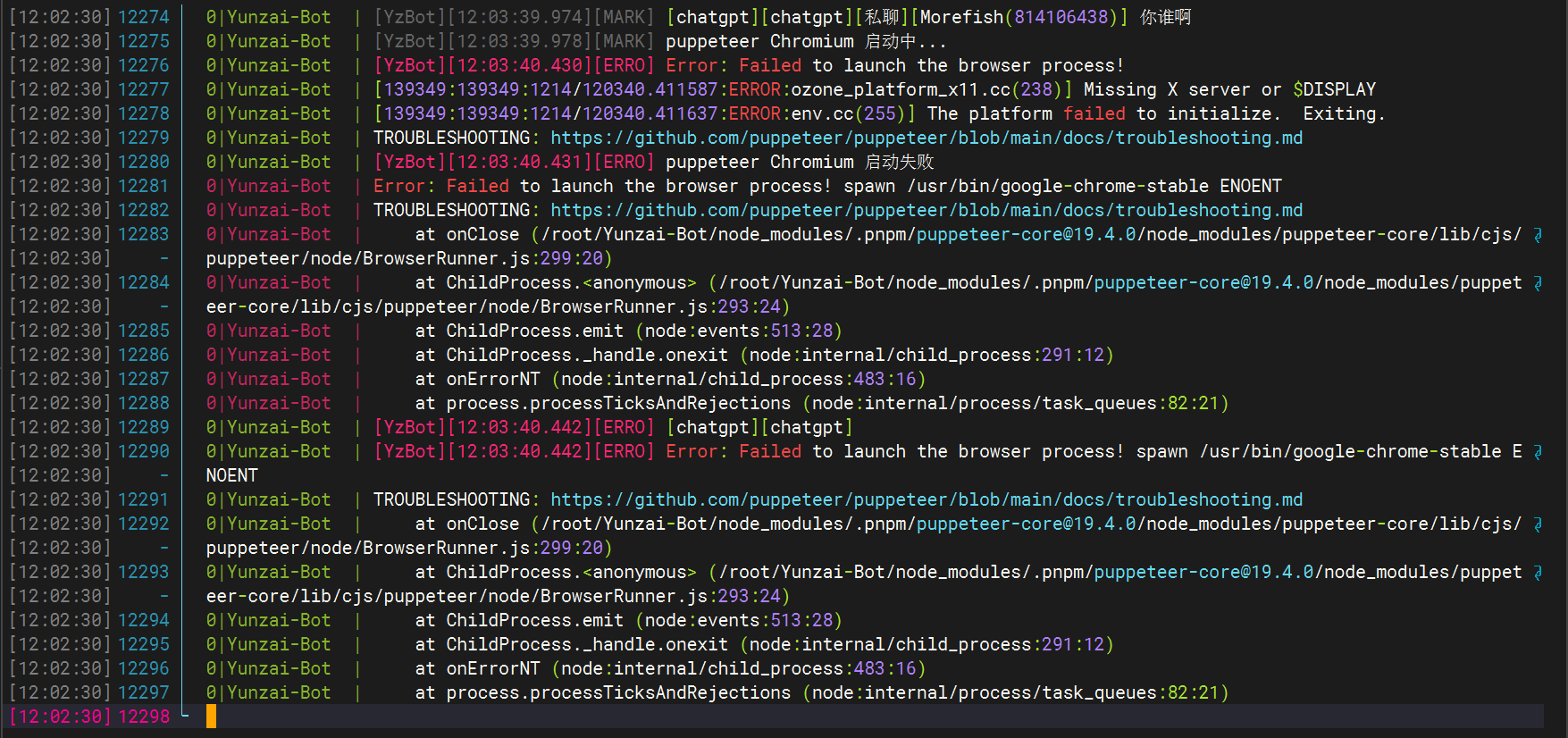The image size is (1568, 738).
Task: Click 'env.cc(255)' on line 12278
Action: (848, 113)
